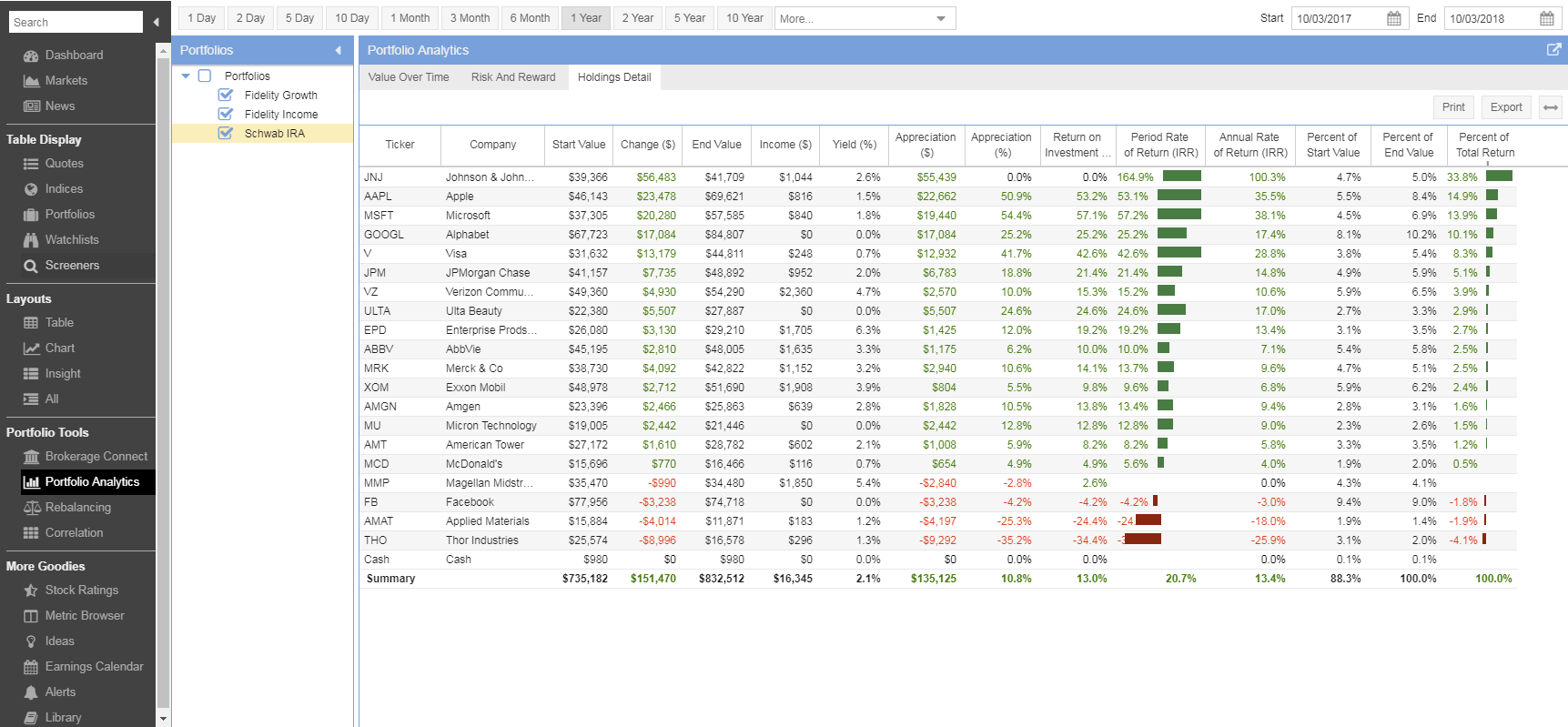Image resolution: width=1568 pixels, height=727 pixels.
Task: Open the Dashboard sidebar icon
Action: pyautogui.click(x=31, y=56)
